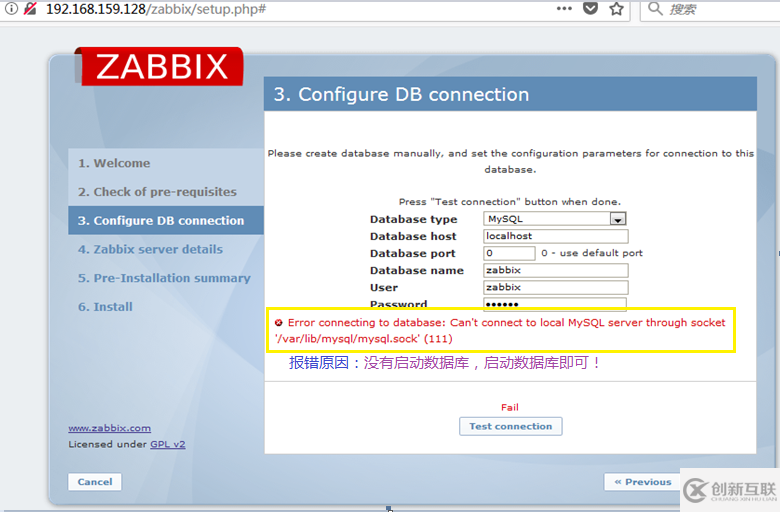Select step 2. Check of pre-requisites
This screenshot has width=780, height=512.
157,192
